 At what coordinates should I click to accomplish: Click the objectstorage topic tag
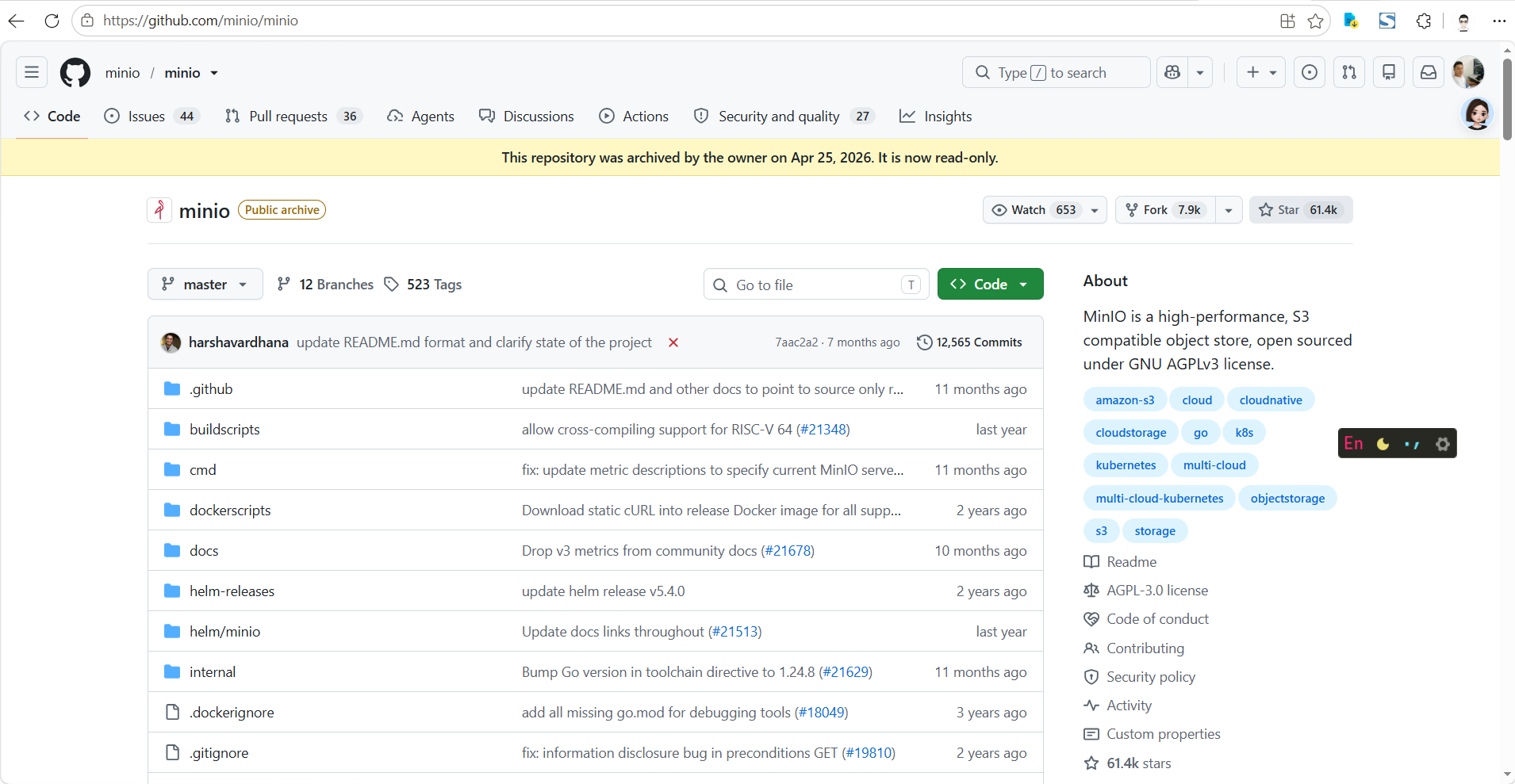pos(1287,499)
